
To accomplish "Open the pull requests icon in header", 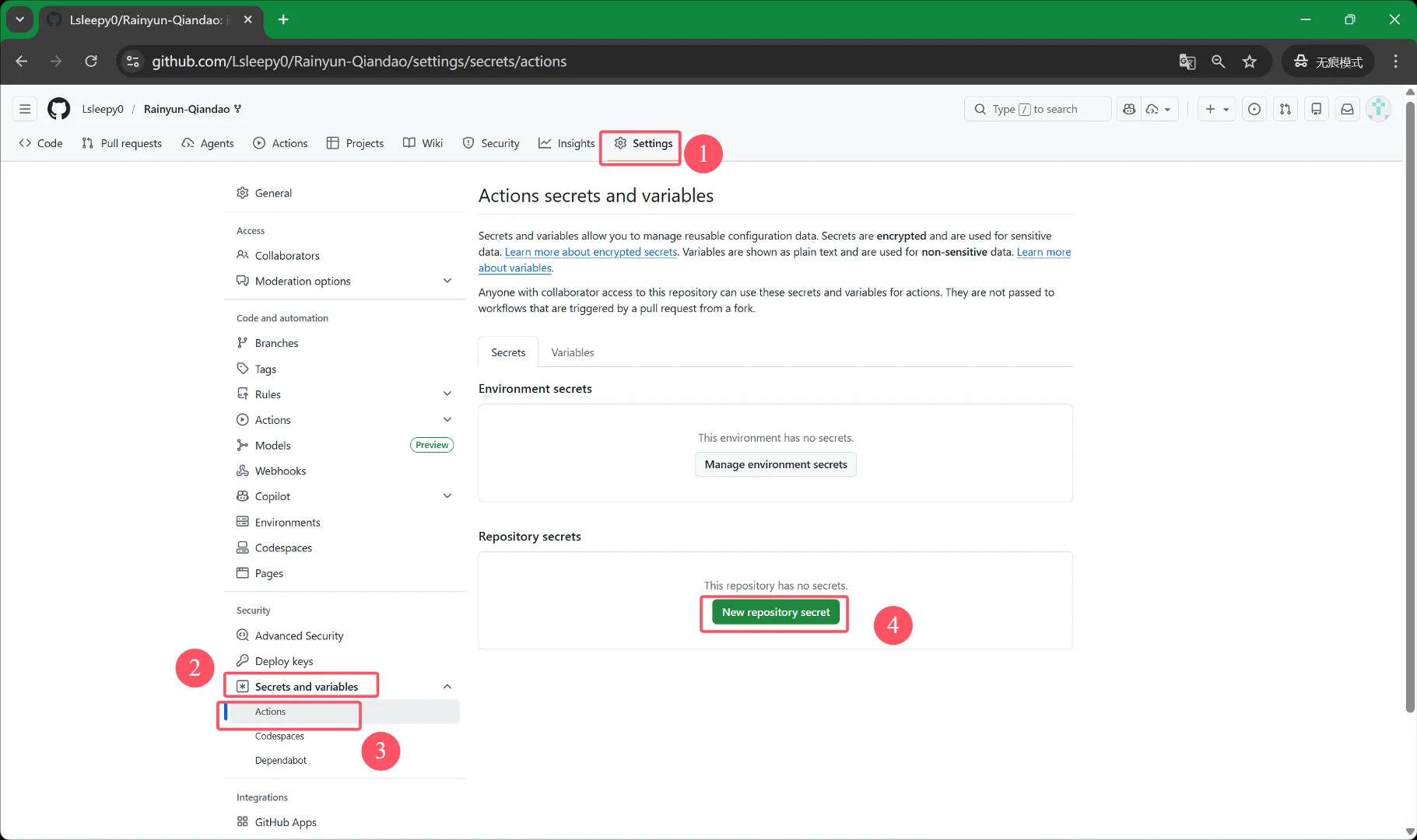I will (x=1285, y=109).
